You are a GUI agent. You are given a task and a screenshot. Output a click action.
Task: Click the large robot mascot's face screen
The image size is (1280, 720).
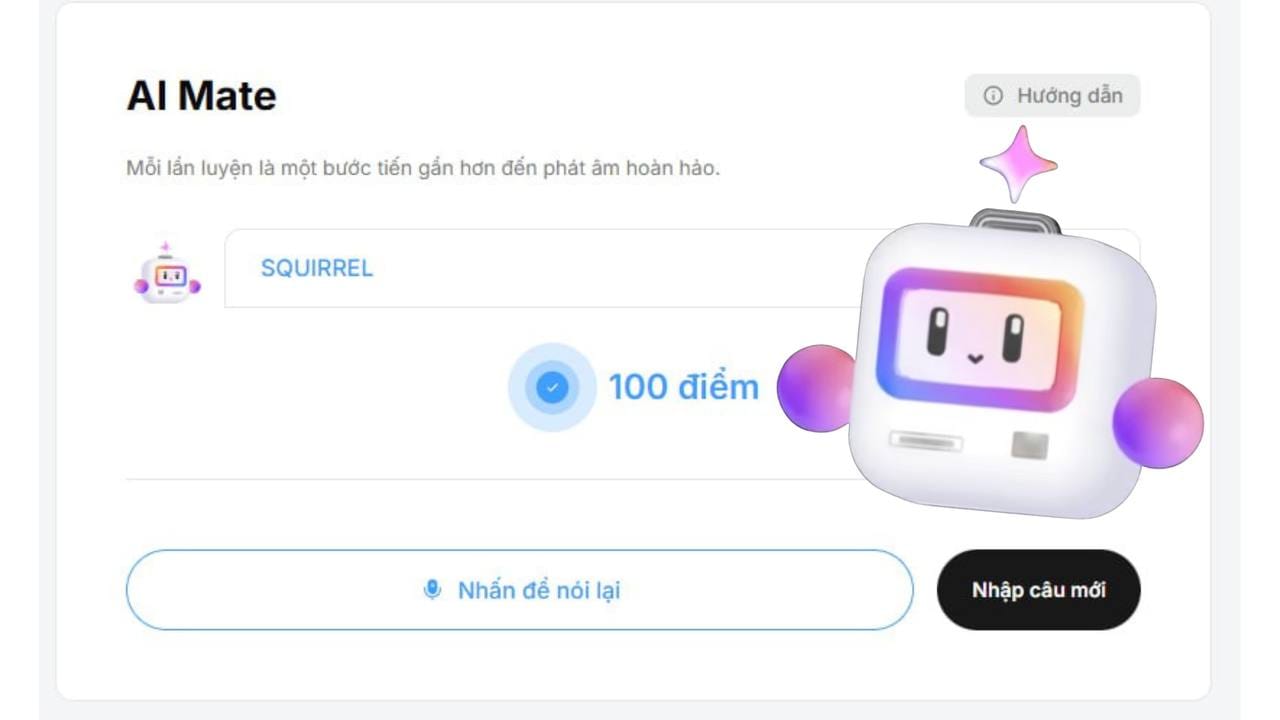pos(979,339)
